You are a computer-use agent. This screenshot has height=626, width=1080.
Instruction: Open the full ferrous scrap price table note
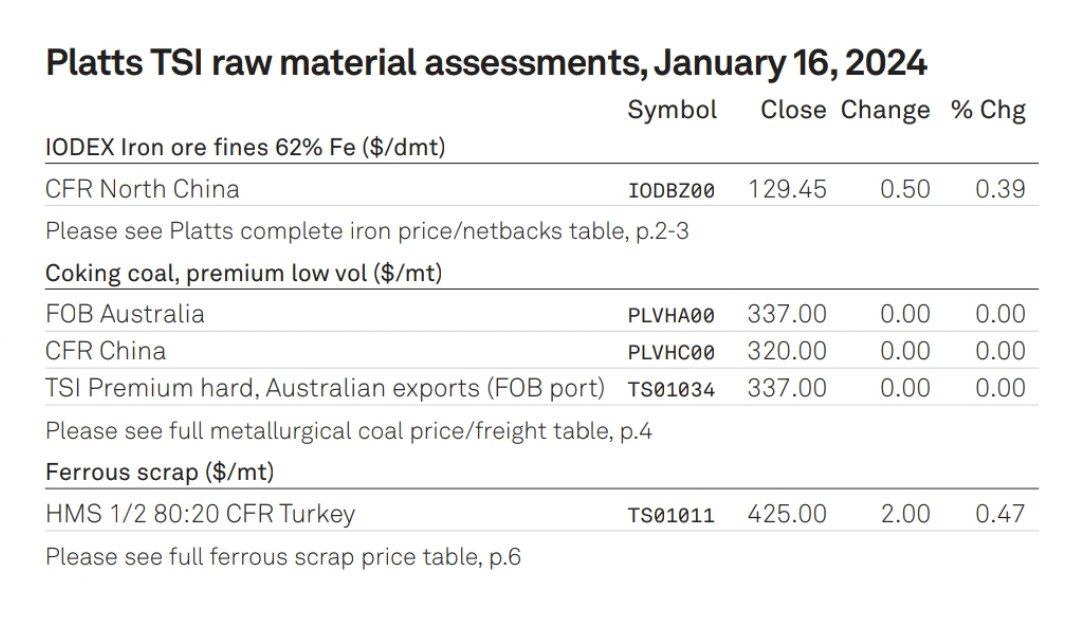tap(283, 556)
